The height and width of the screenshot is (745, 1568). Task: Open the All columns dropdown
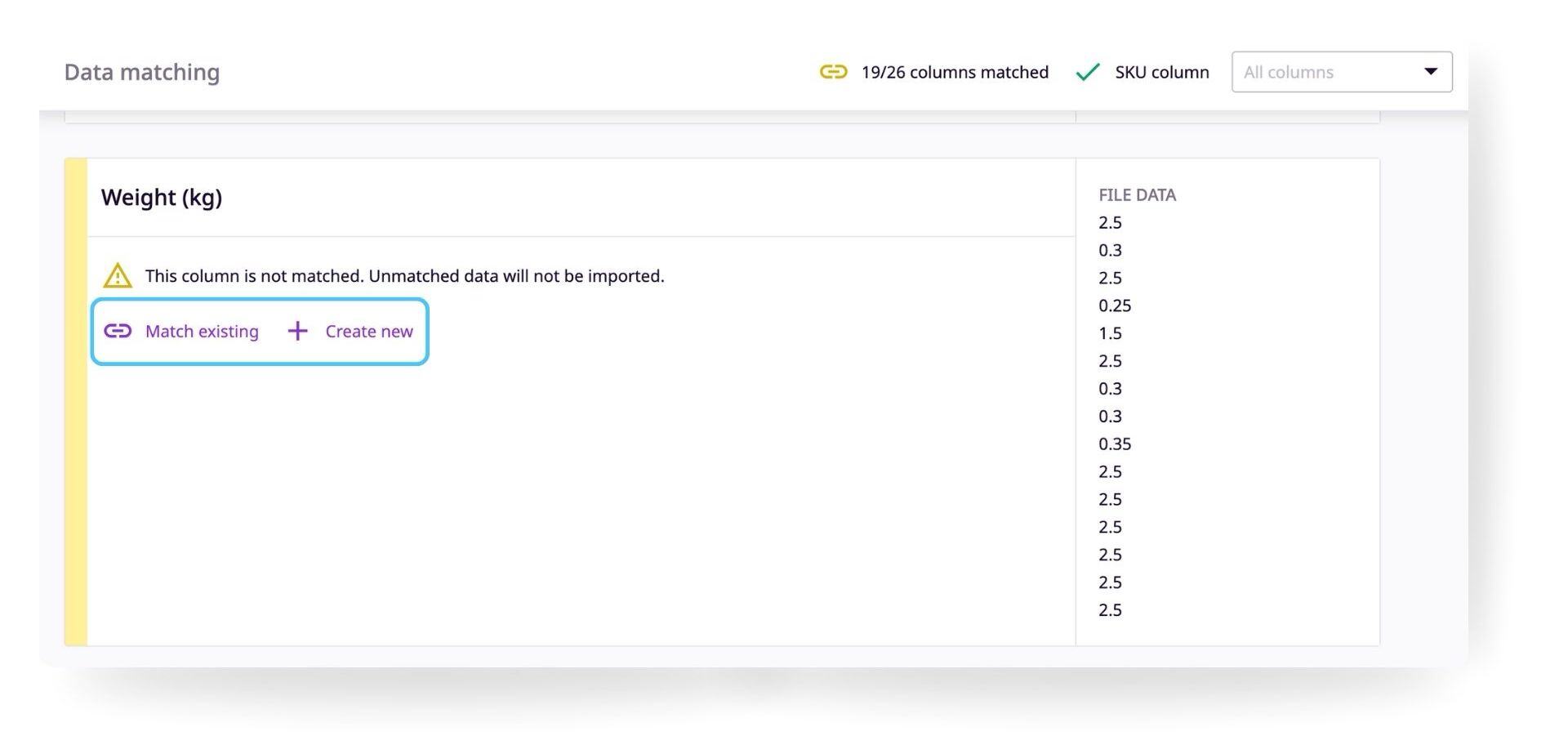click(x=1340, y=72)
